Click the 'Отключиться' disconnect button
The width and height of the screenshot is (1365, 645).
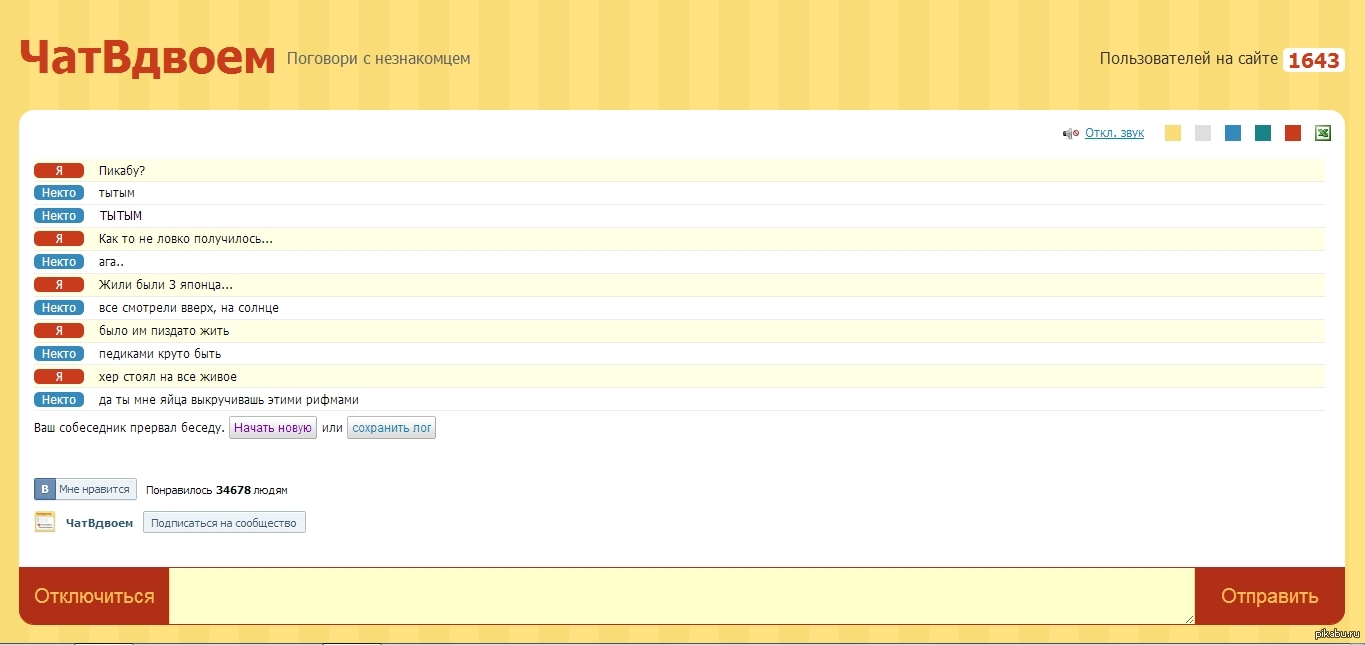pyautogui.click(x=94, y=596)
